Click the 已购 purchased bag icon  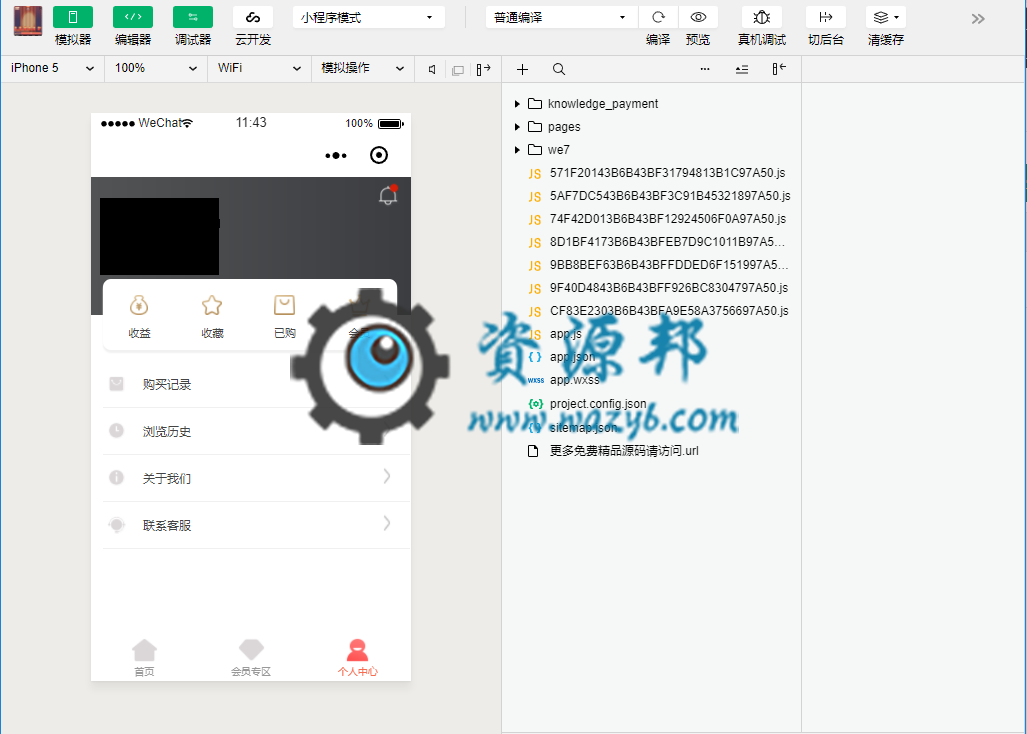point(284,306)
